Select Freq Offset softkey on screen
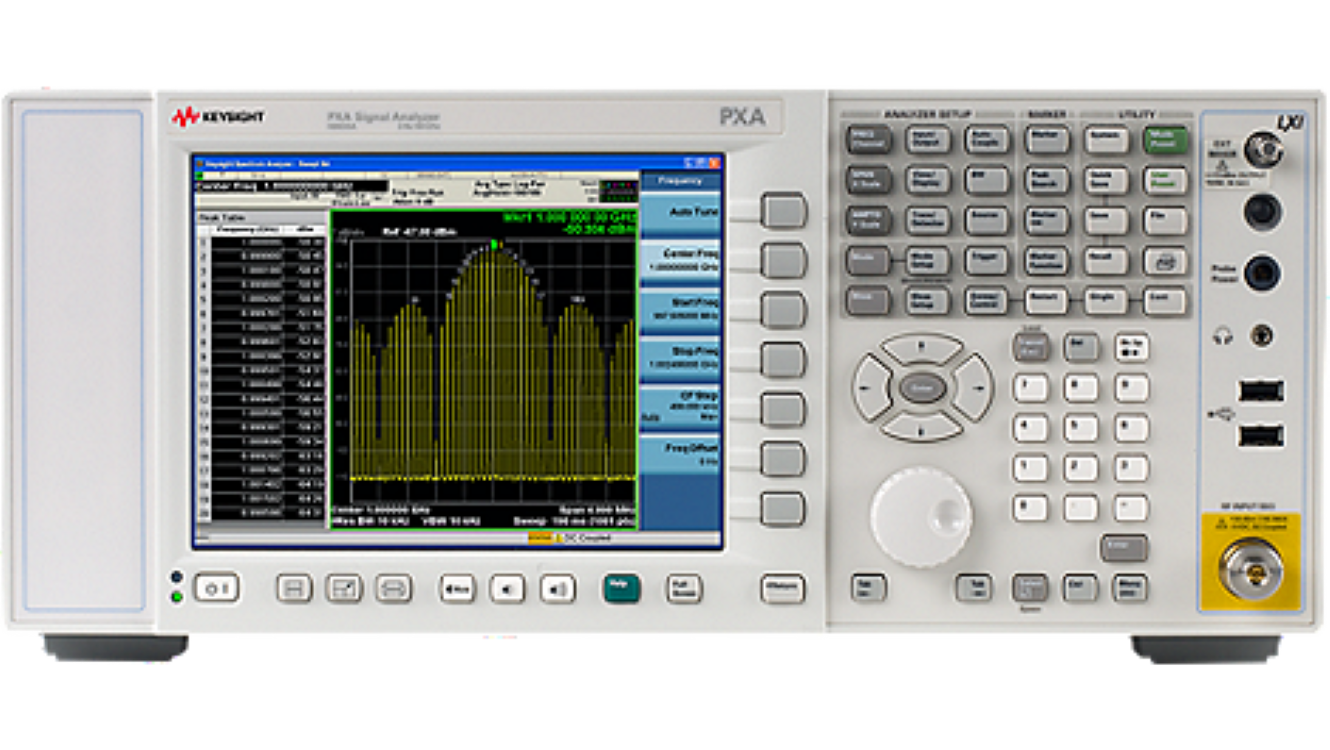Screen dimensions: 1330x750 click(680, 457)
